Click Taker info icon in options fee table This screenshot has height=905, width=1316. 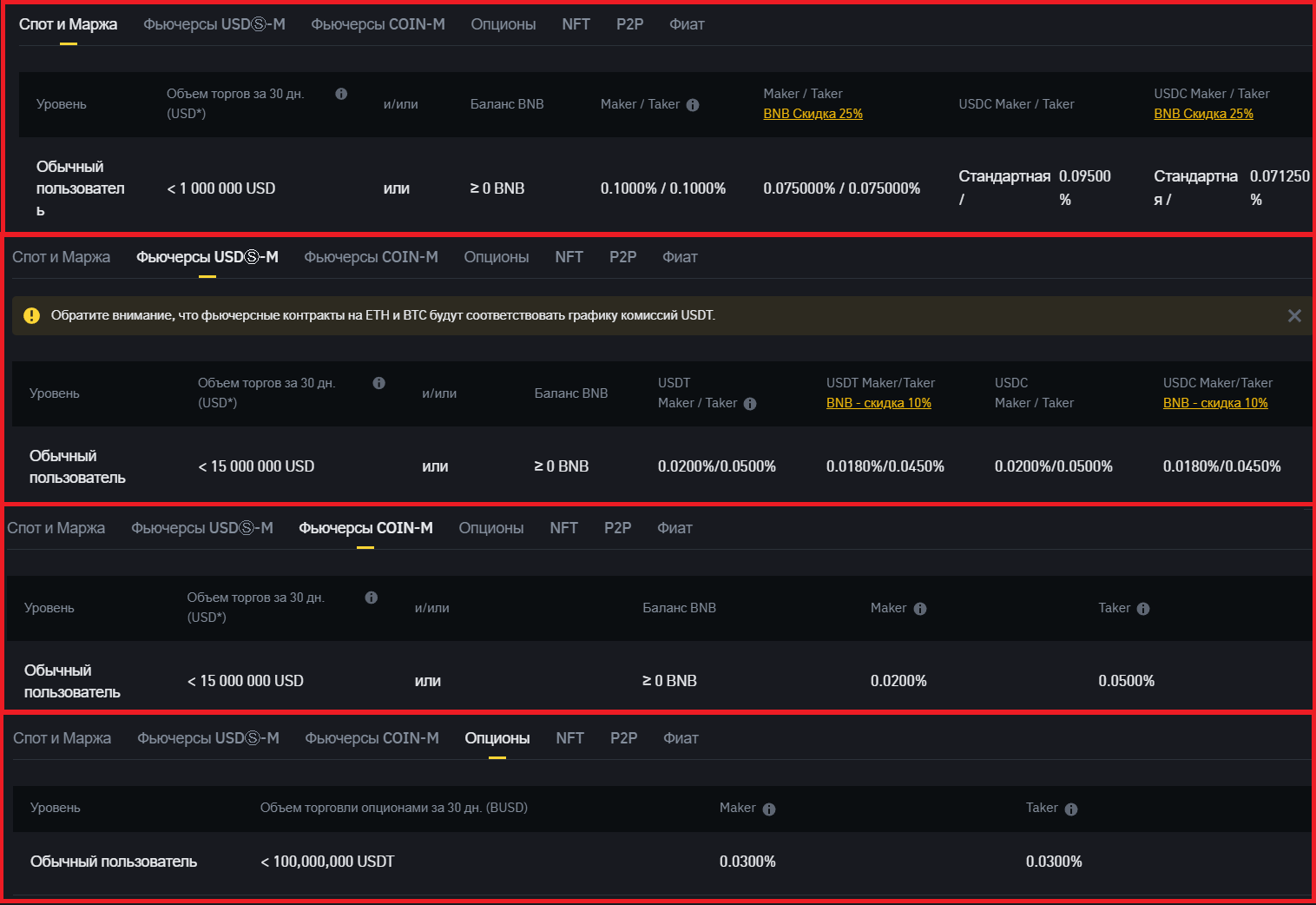click(x=1071, y=809)
